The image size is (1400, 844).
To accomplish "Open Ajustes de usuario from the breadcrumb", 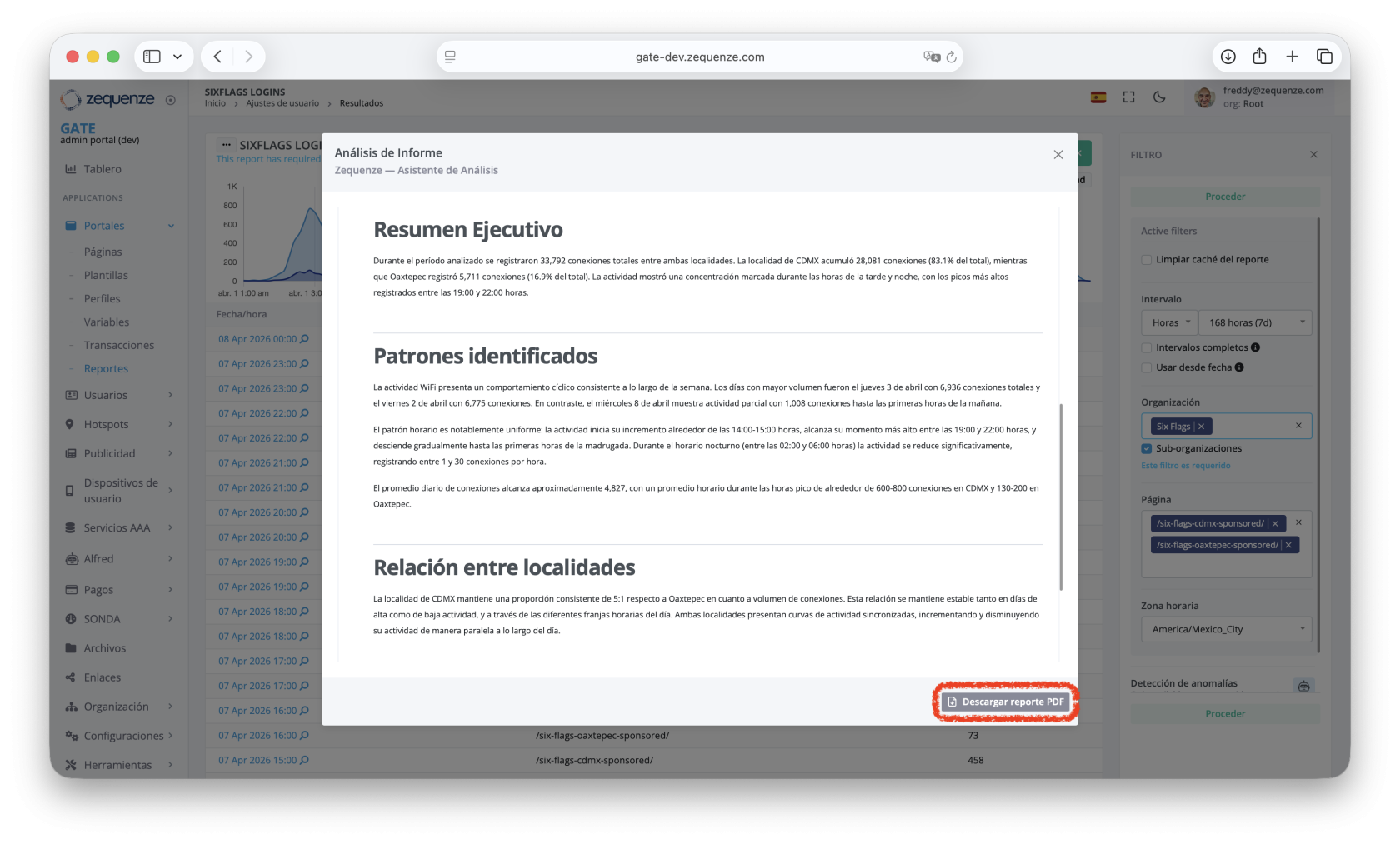I will tap(282, 102).
